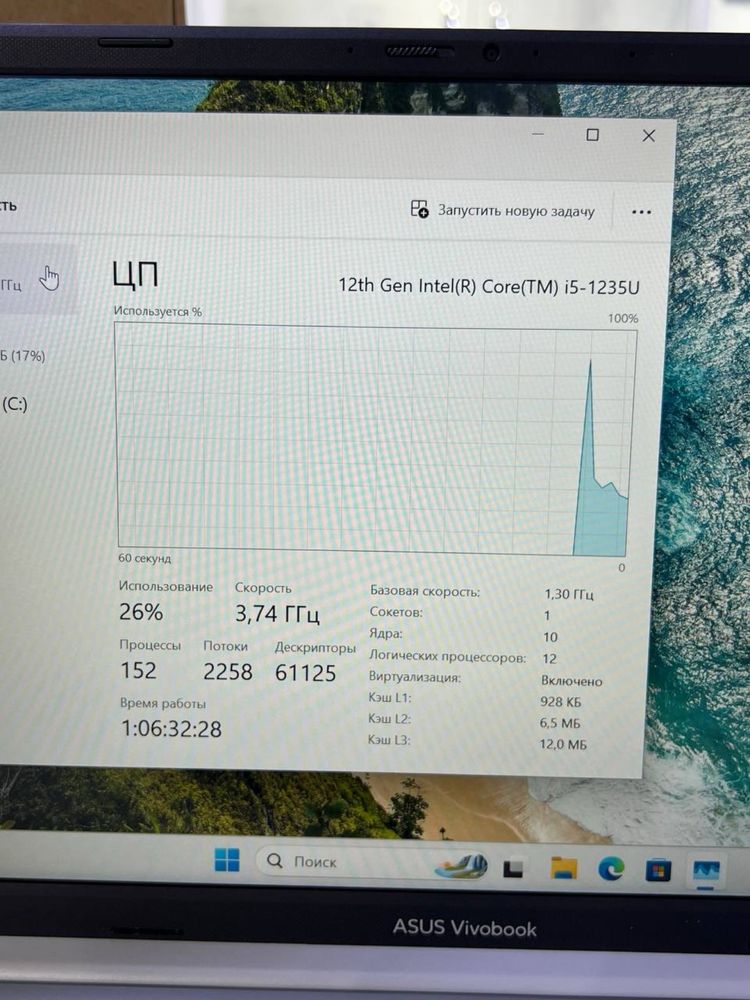Image resolution: width=750 pixels, height=1000 pixels.
Task: Click the 'Логических процессоров:' label
Action: click(x=448, y=656)
